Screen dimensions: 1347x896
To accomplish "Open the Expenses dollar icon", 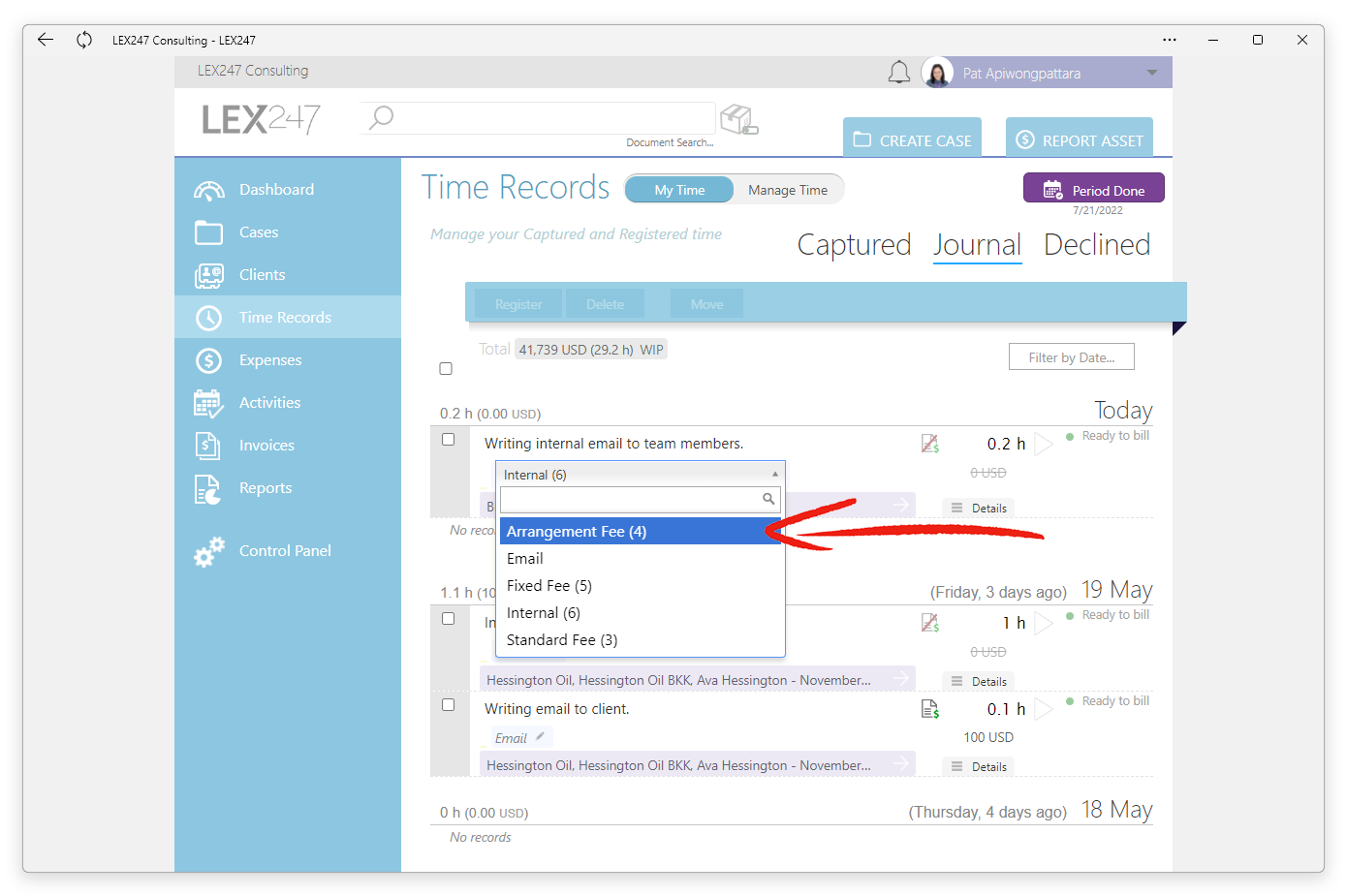I will tap(208, 360).
